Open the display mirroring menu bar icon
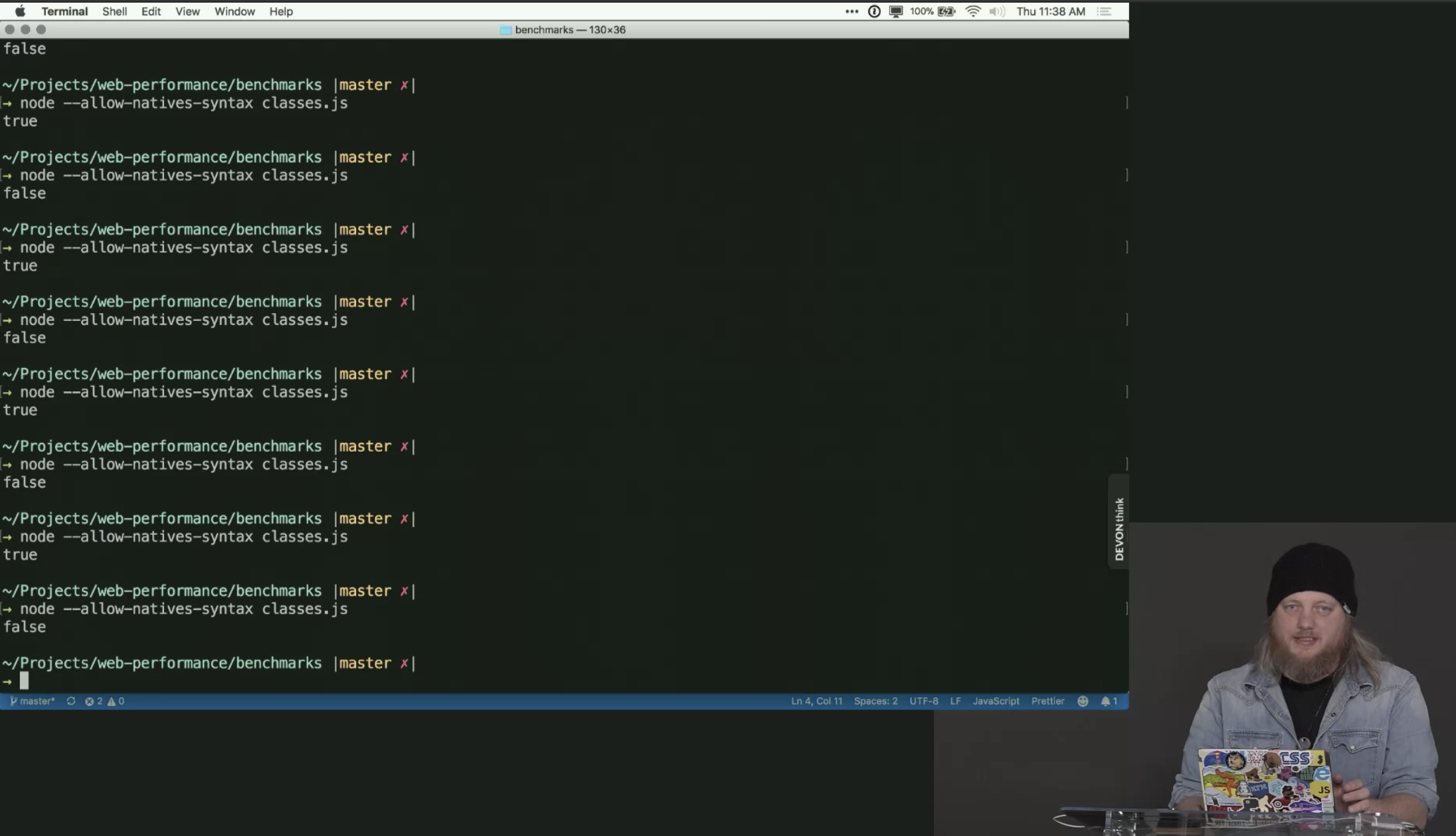 pyautogui.click(x=896, y=11)
